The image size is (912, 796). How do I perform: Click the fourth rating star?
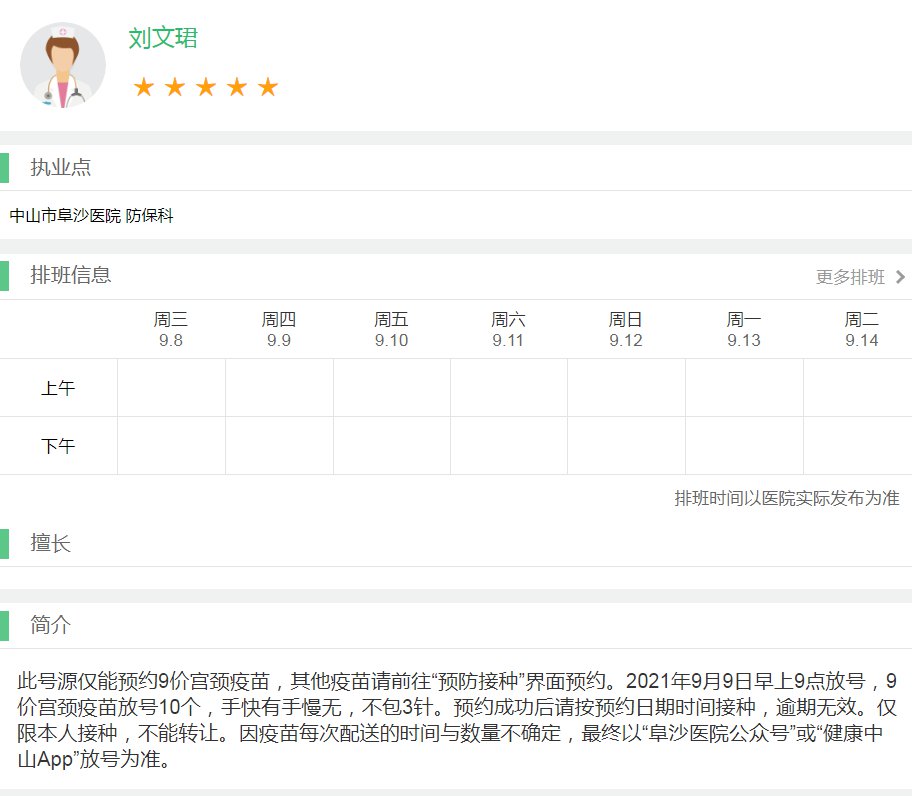point(237,88)
